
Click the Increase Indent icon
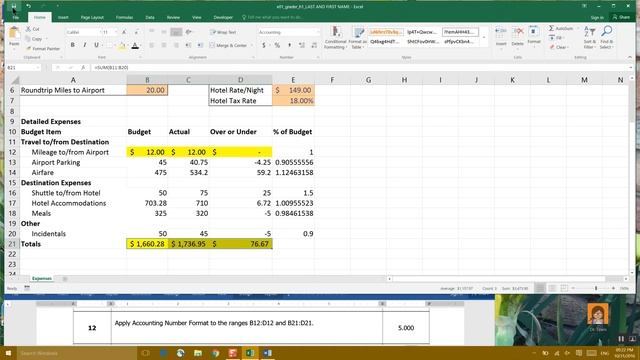200,45
